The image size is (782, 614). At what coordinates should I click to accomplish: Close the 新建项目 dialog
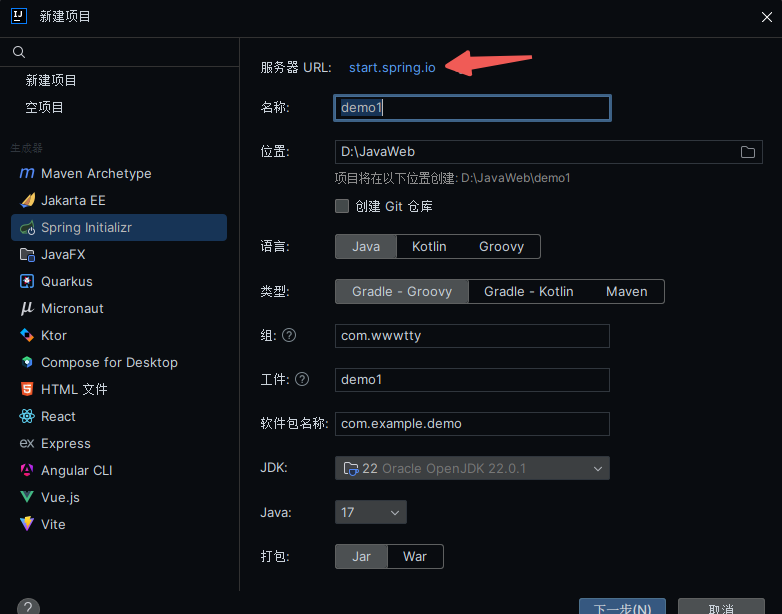coord(767,17)
